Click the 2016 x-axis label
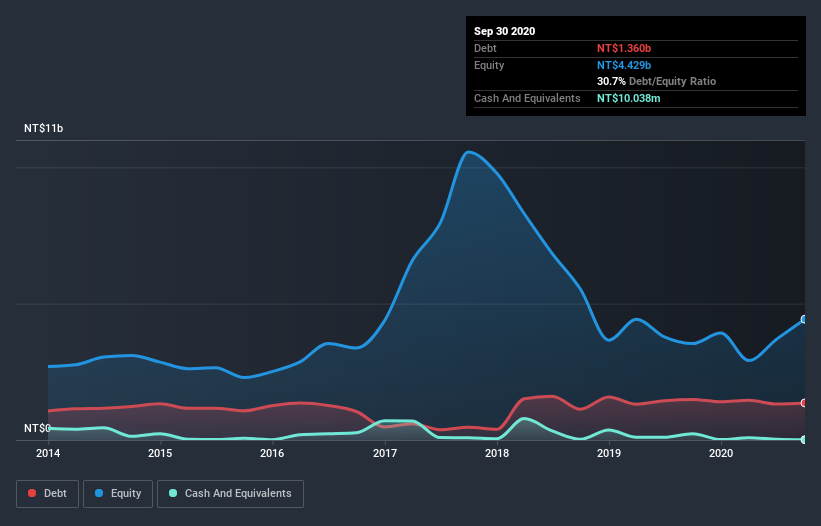 click(272, 453)
